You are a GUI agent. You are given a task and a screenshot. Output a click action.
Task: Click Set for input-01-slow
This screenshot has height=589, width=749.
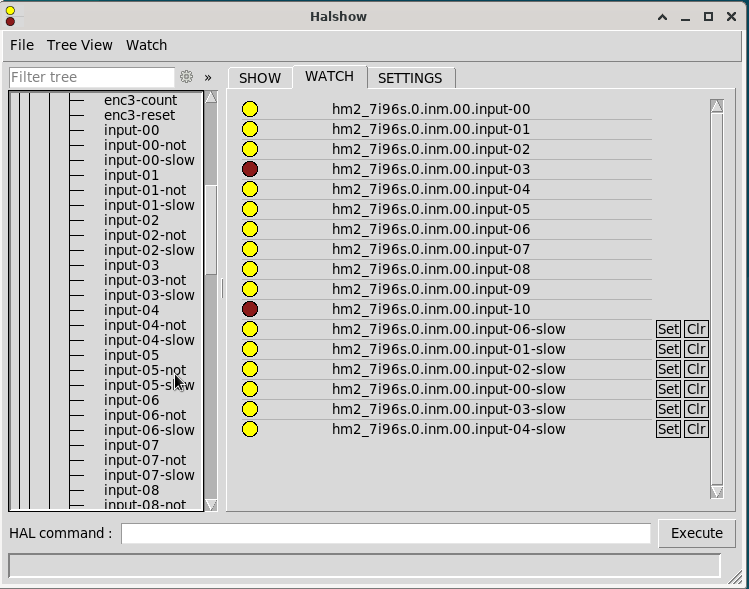click(x=668, y=349)
